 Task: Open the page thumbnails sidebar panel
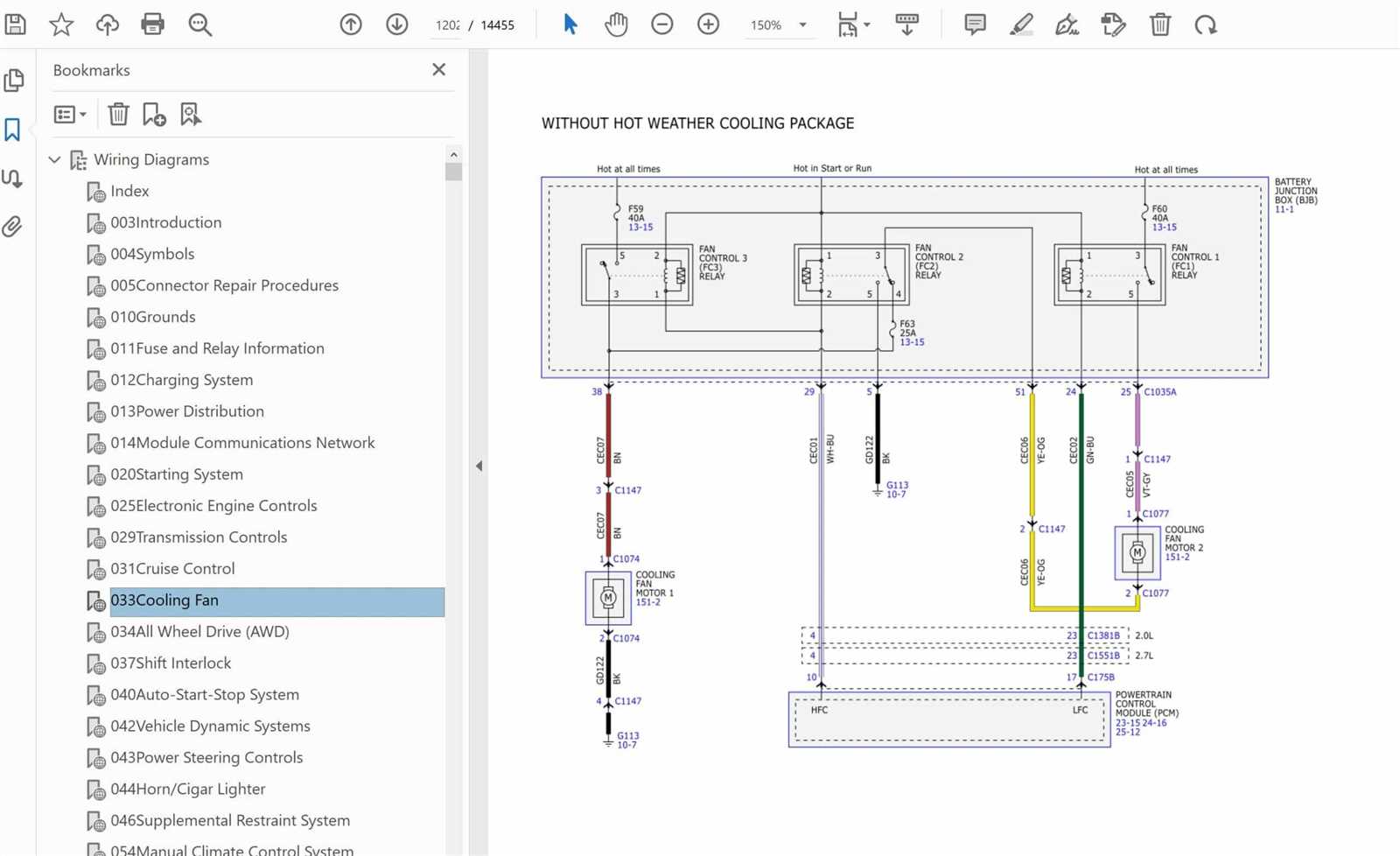pos(13,81)
